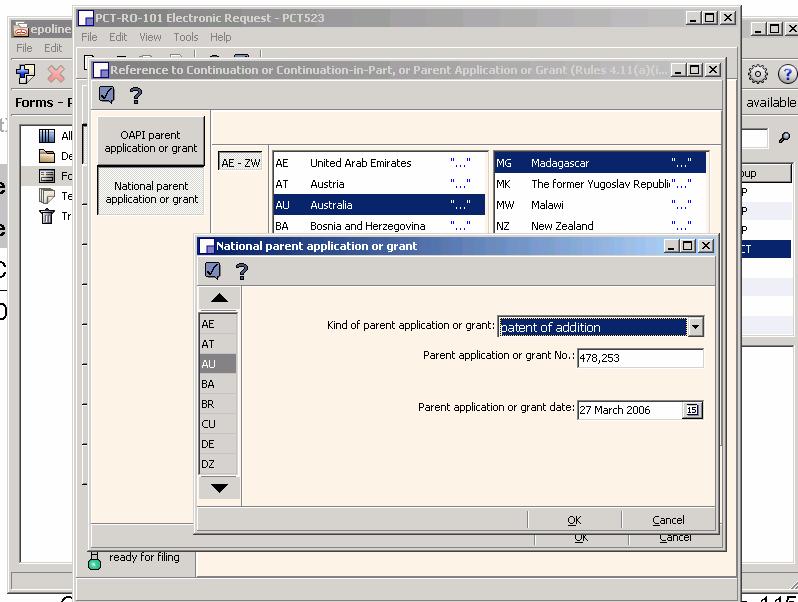Viewport: 798px width, 602px height.
Task: Click the trash bin icon in the epoline folder tree
Action: 47,216
